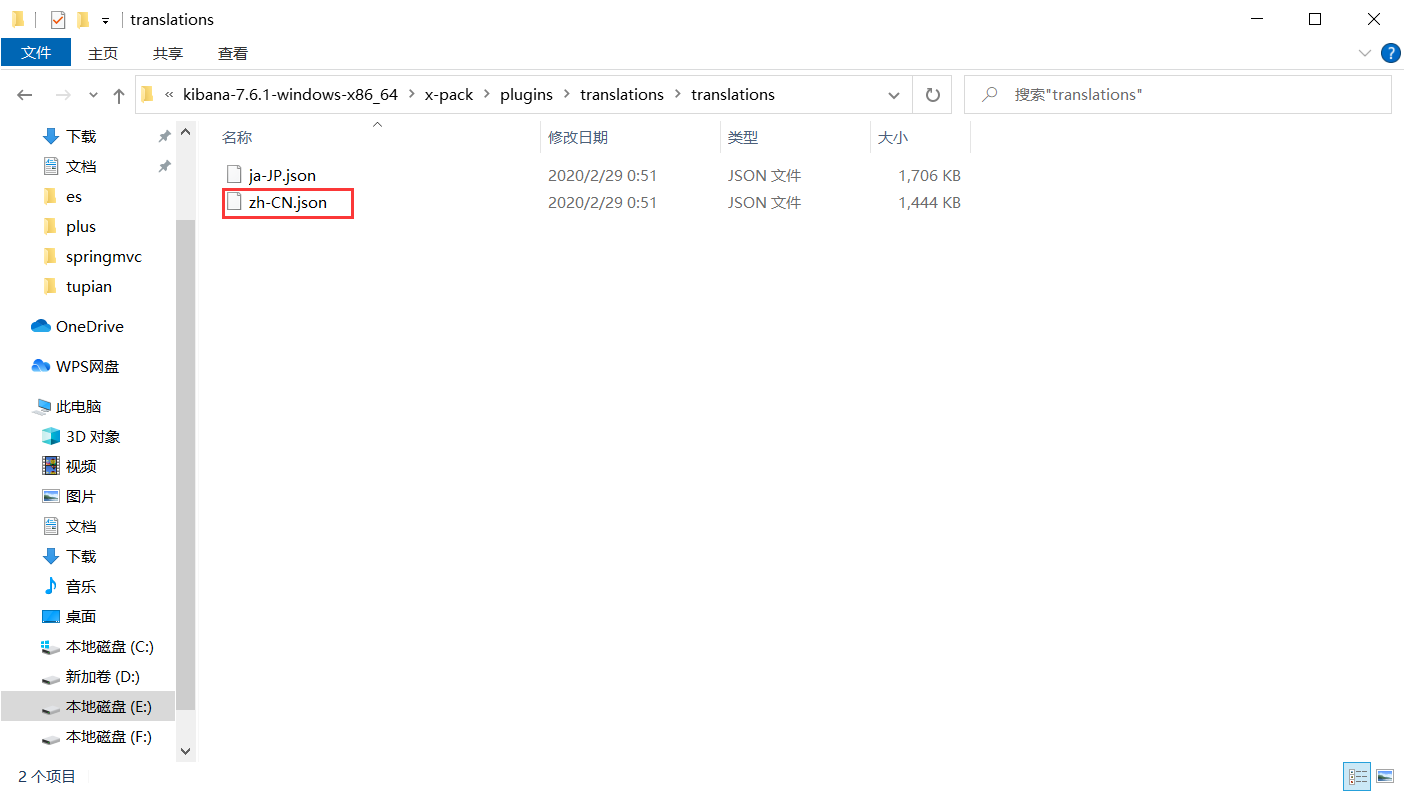Open the 文件 ribbon tab
The height and width of the screenshot is (792, 1405).
36,53
